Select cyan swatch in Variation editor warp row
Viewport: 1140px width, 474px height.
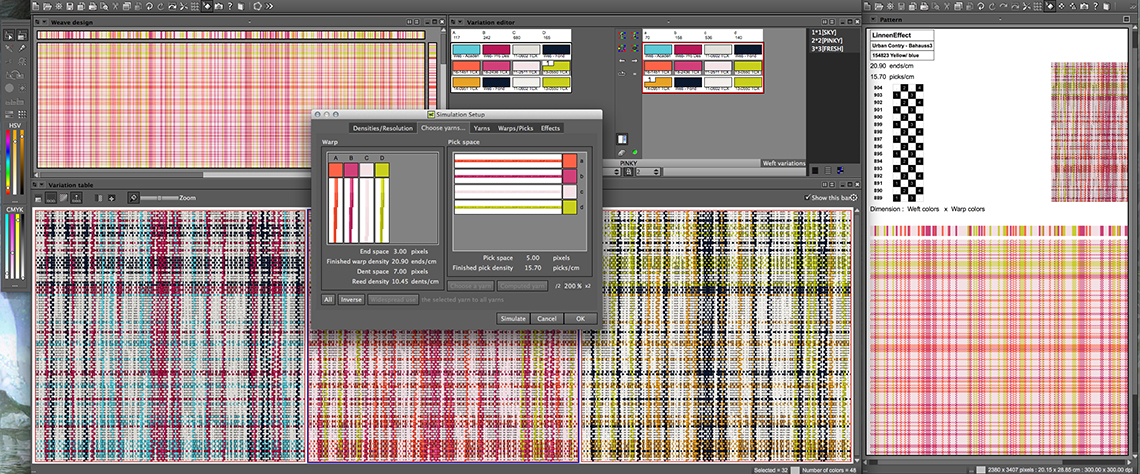tap(467, 50)
